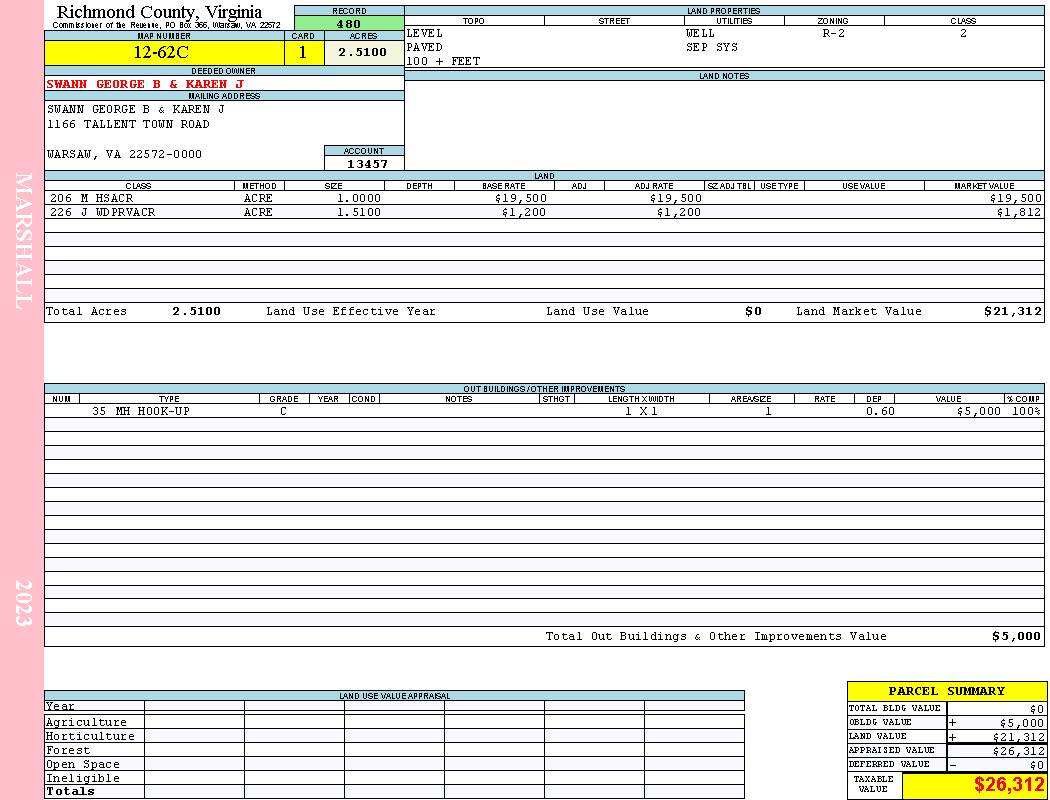Click the Land Market Value total $21,312
Image resolution: width=1050 pixels, height=800 pixels.
coord(1013,311)
